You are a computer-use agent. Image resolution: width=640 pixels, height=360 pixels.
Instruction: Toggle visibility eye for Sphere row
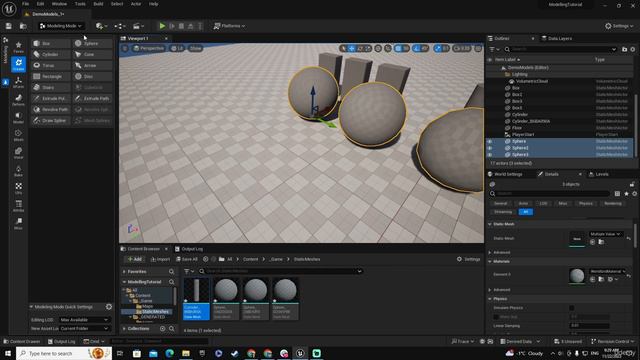point(490,141)
